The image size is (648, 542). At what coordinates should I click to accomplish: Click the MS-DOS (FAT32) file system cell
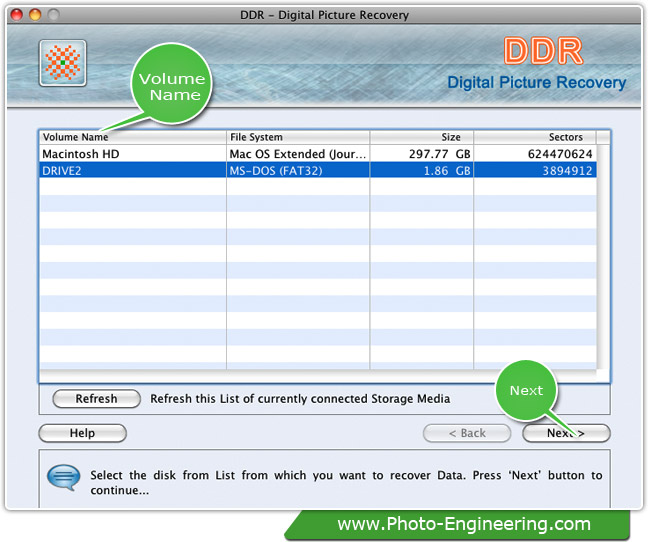(298, 170)
